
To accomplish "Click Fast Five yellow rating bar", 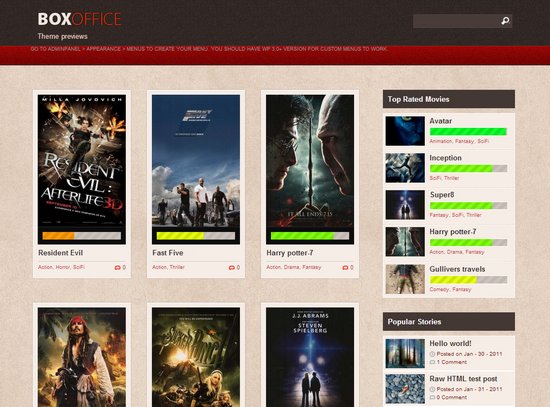I will pyautogui.click(x=196, y=236).
